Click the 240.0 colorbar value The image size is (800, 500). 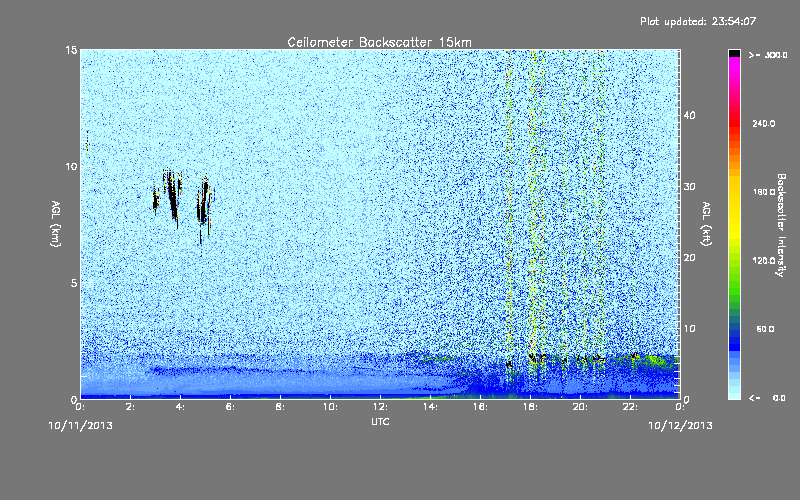[763, 123]
